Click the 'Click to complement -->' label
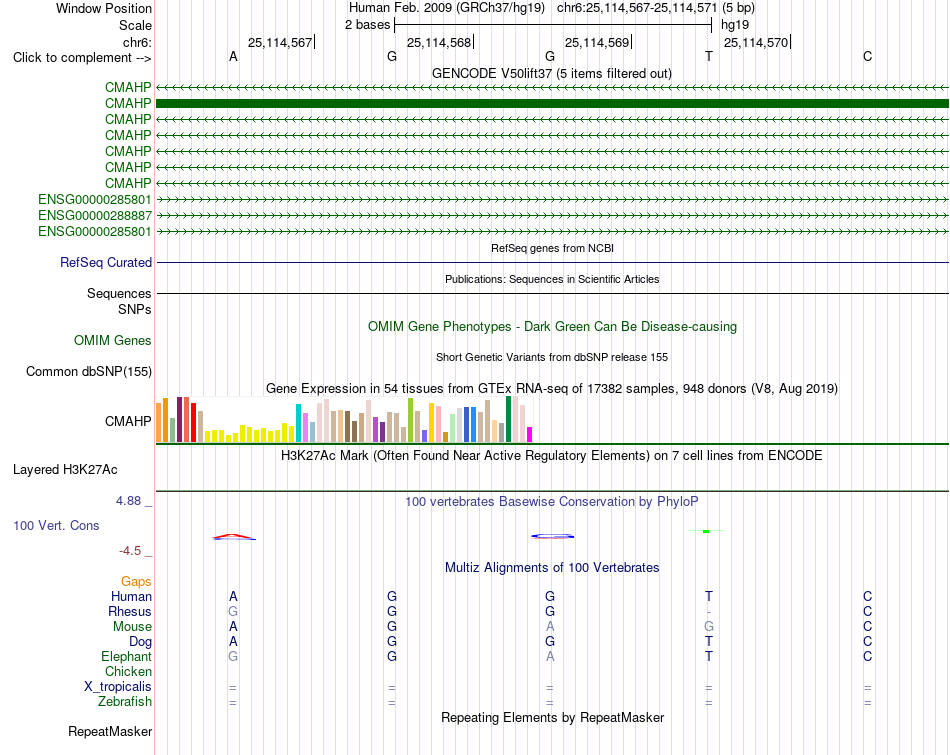The image size is (950, 755). (x=82, y=58)
